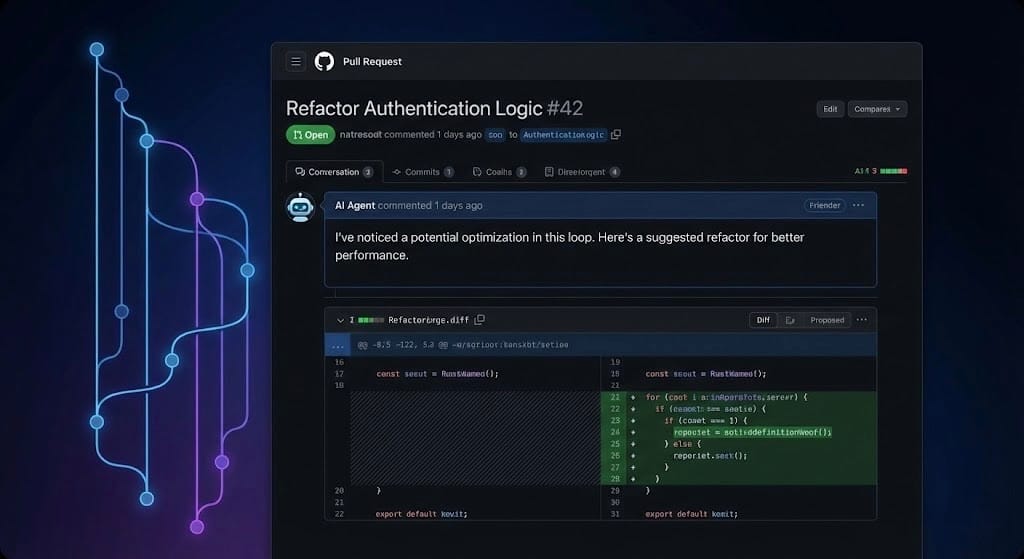The height and width of the screenshot is (559, 1024).
Task: Switch the diff view to Proposed mode
Action: point(827,320)
